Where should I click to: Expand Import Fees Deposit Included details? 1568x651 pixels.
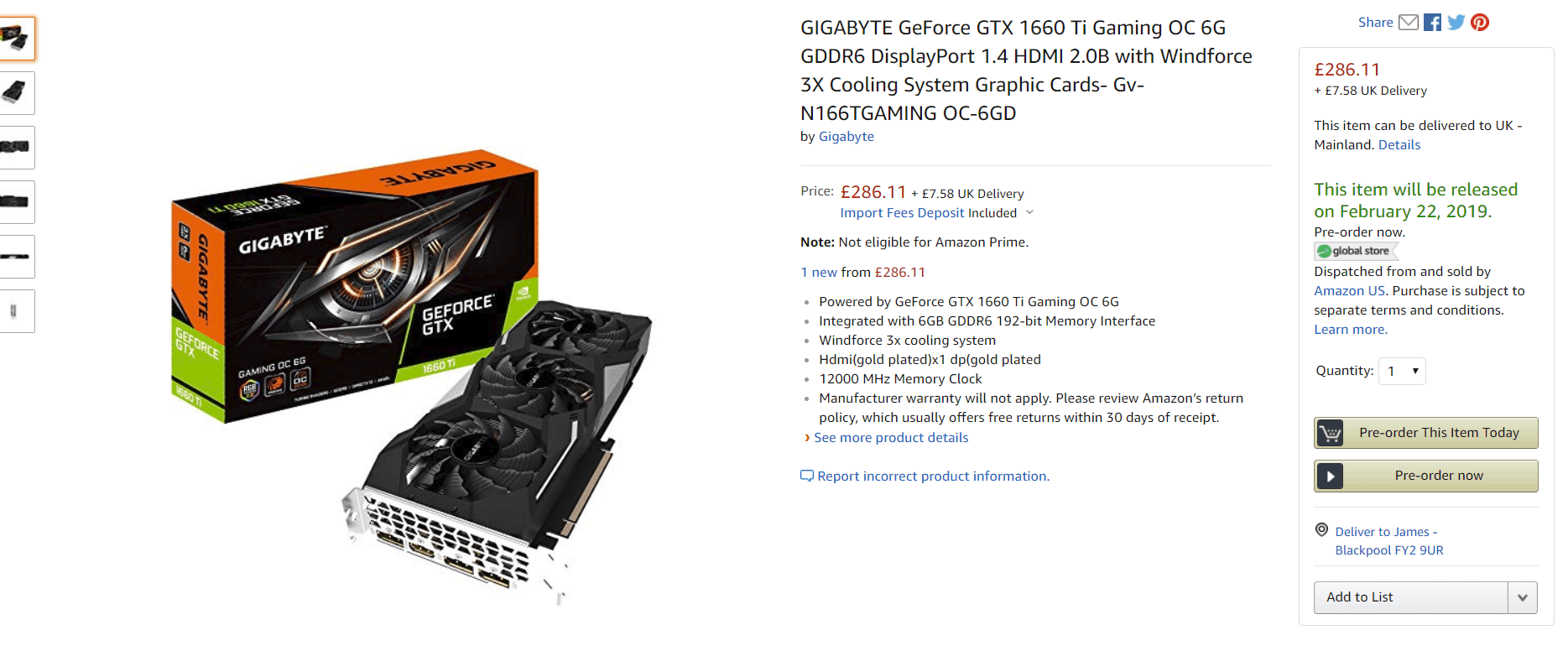coord(937,213)
